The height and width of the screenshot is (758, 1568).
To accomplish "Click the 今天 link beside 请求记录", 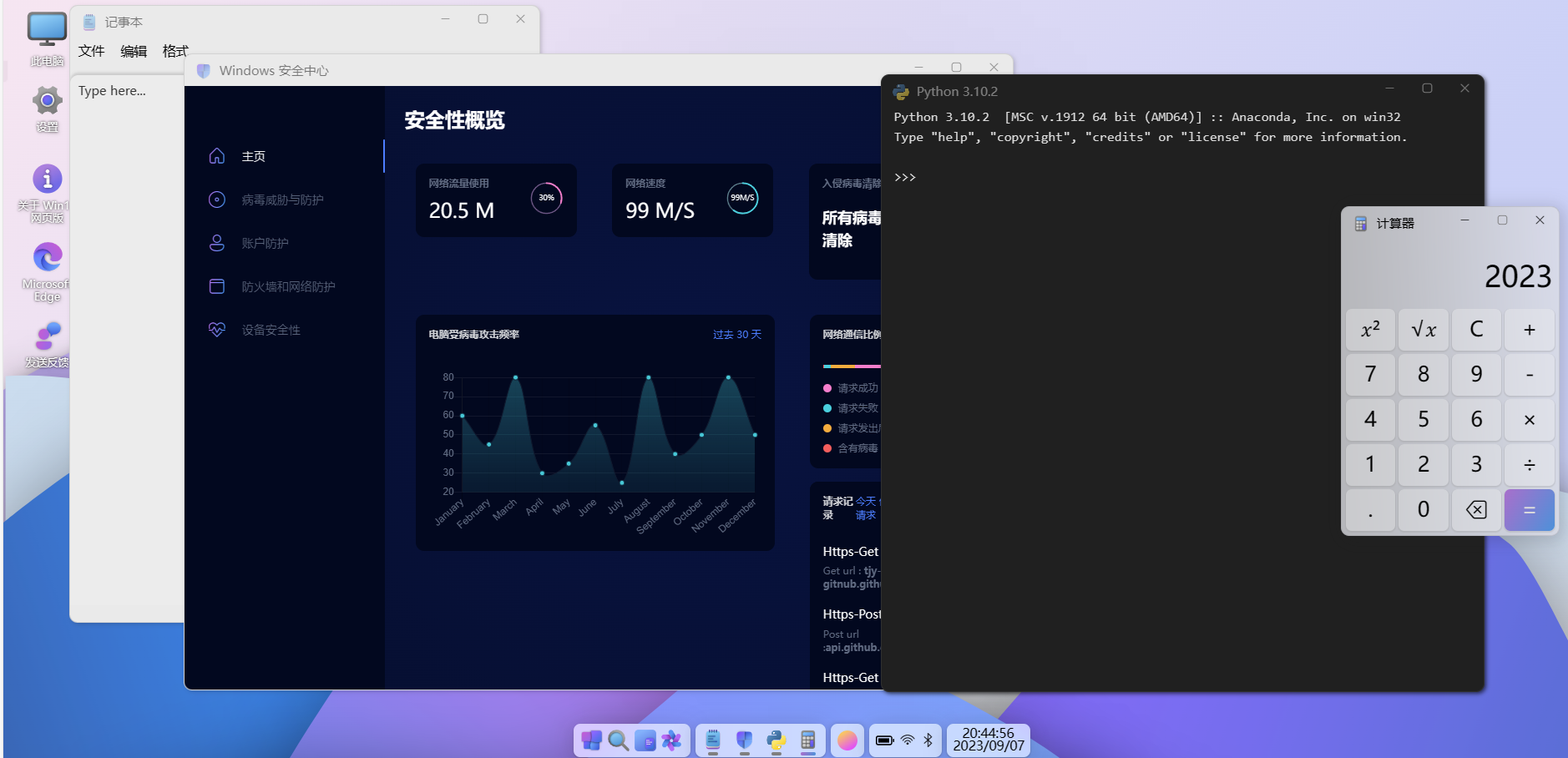I will [x=866, y=501].
